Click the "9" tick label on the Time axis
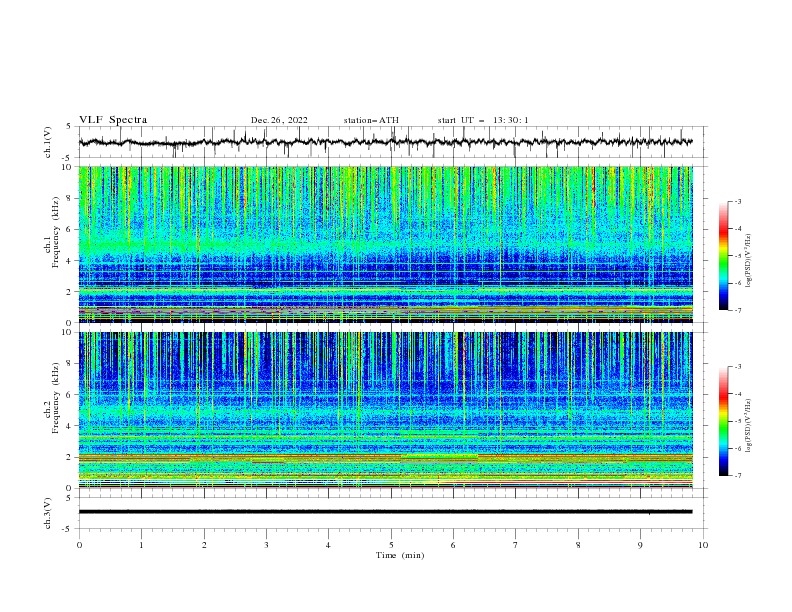Image resolution: width=792 pixels, height=612 pixels. click(x=640, y=545)
